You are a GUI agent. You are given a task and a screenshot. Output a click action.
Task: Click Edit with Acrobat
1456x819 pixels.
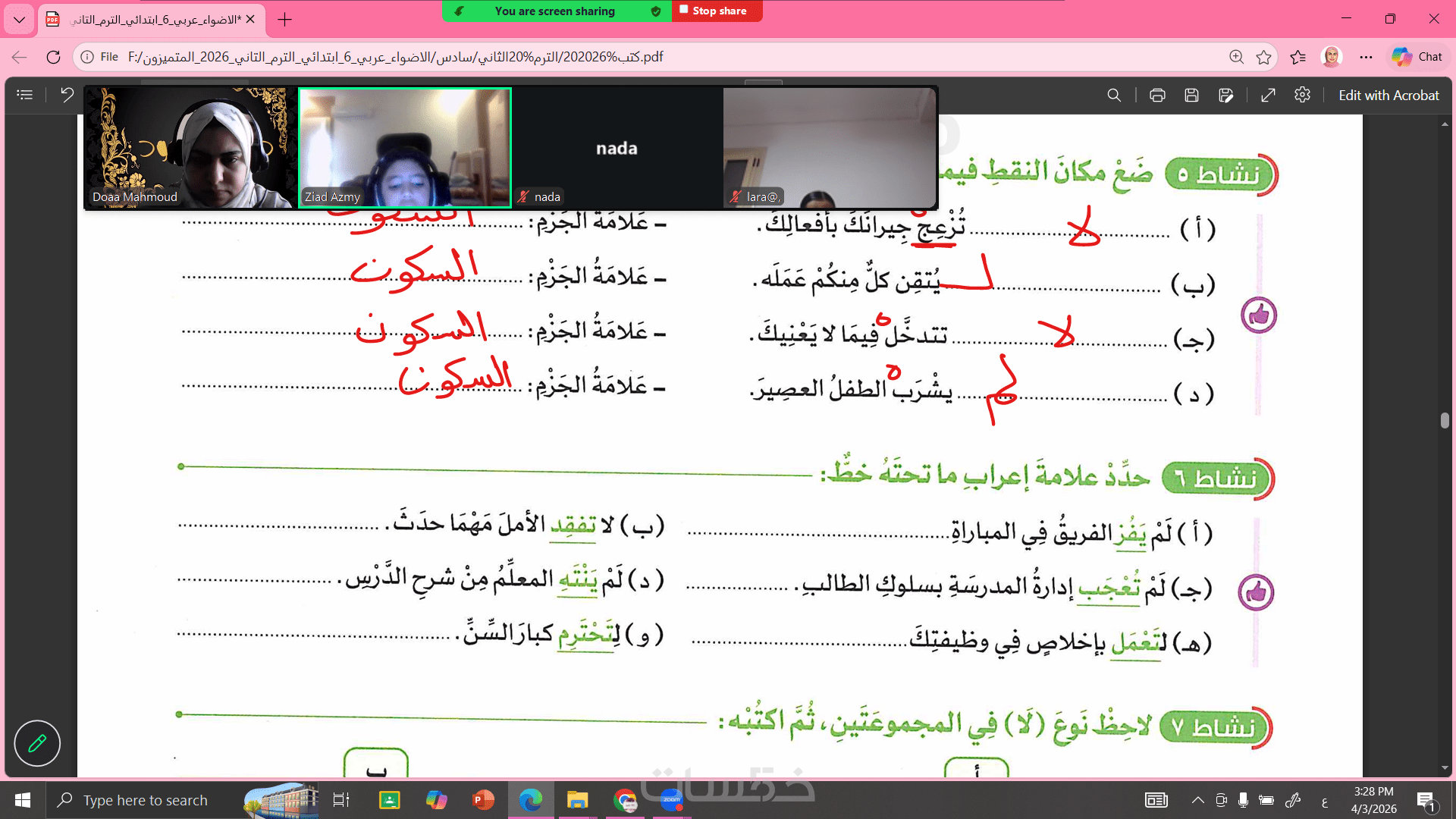pyautogui.click(x=1388, y=96)
